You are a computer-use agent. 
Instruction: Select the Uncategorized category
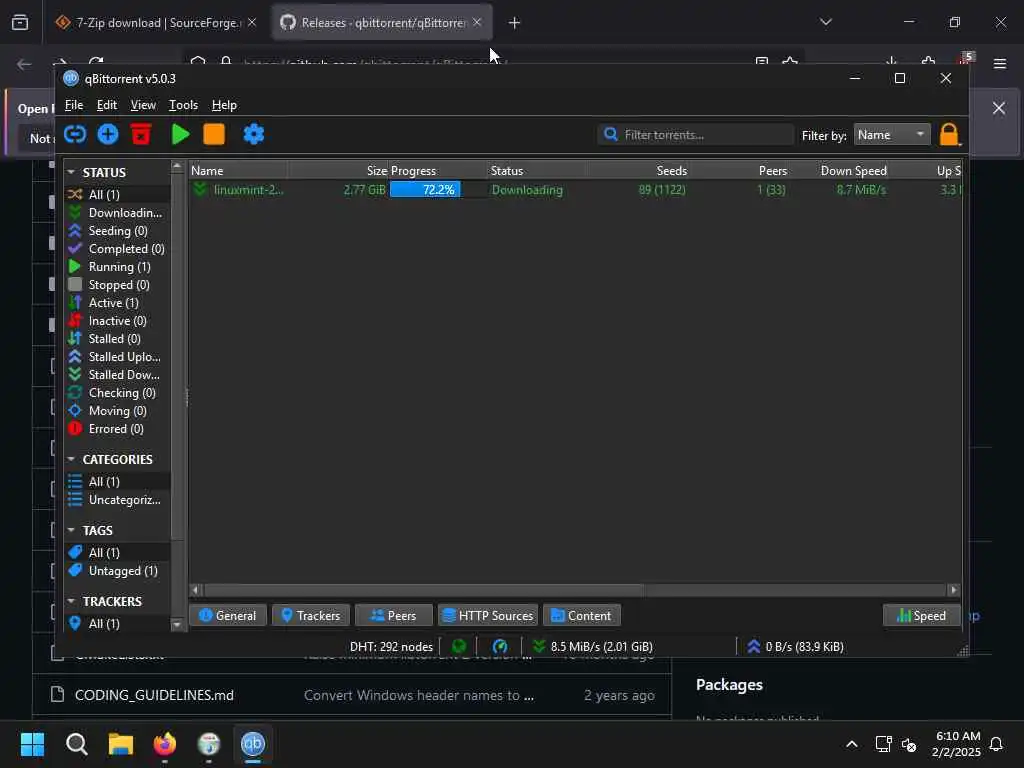pos(118,500)
